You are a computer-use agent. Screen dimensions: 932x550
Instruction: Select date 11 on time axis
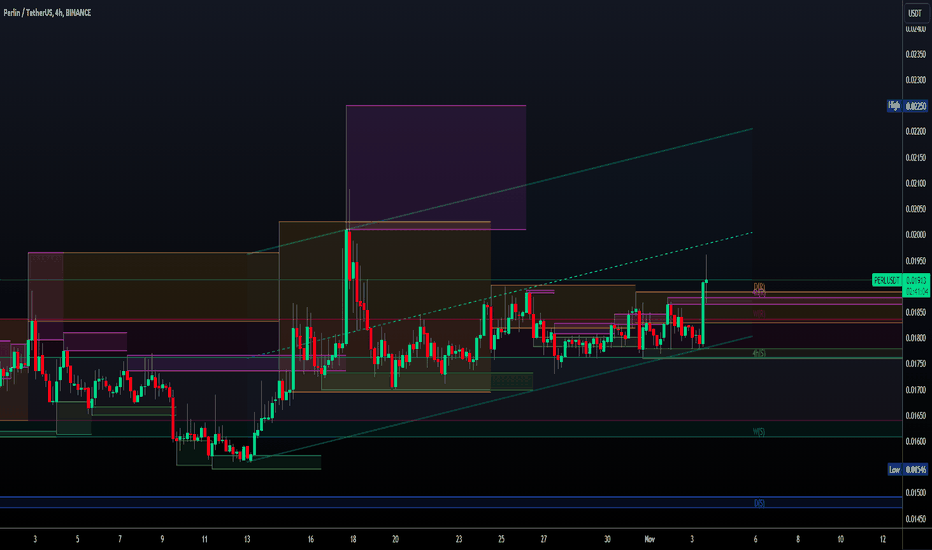204,539
